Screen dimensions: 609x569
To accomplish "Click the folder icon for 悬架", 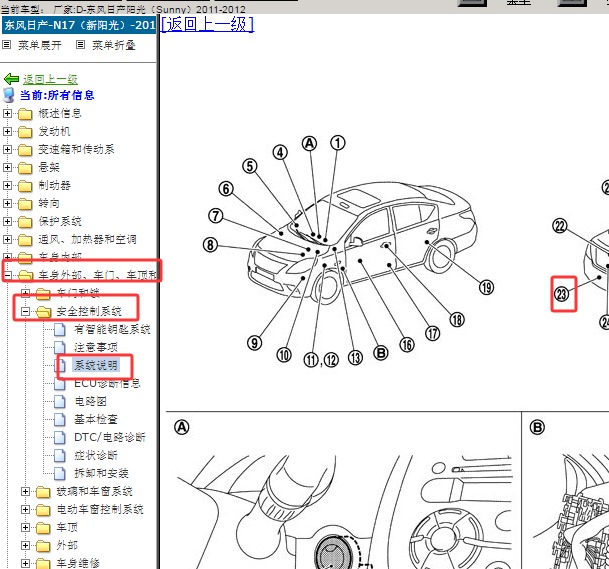I will pyautogui.click(x=25, y=168).
